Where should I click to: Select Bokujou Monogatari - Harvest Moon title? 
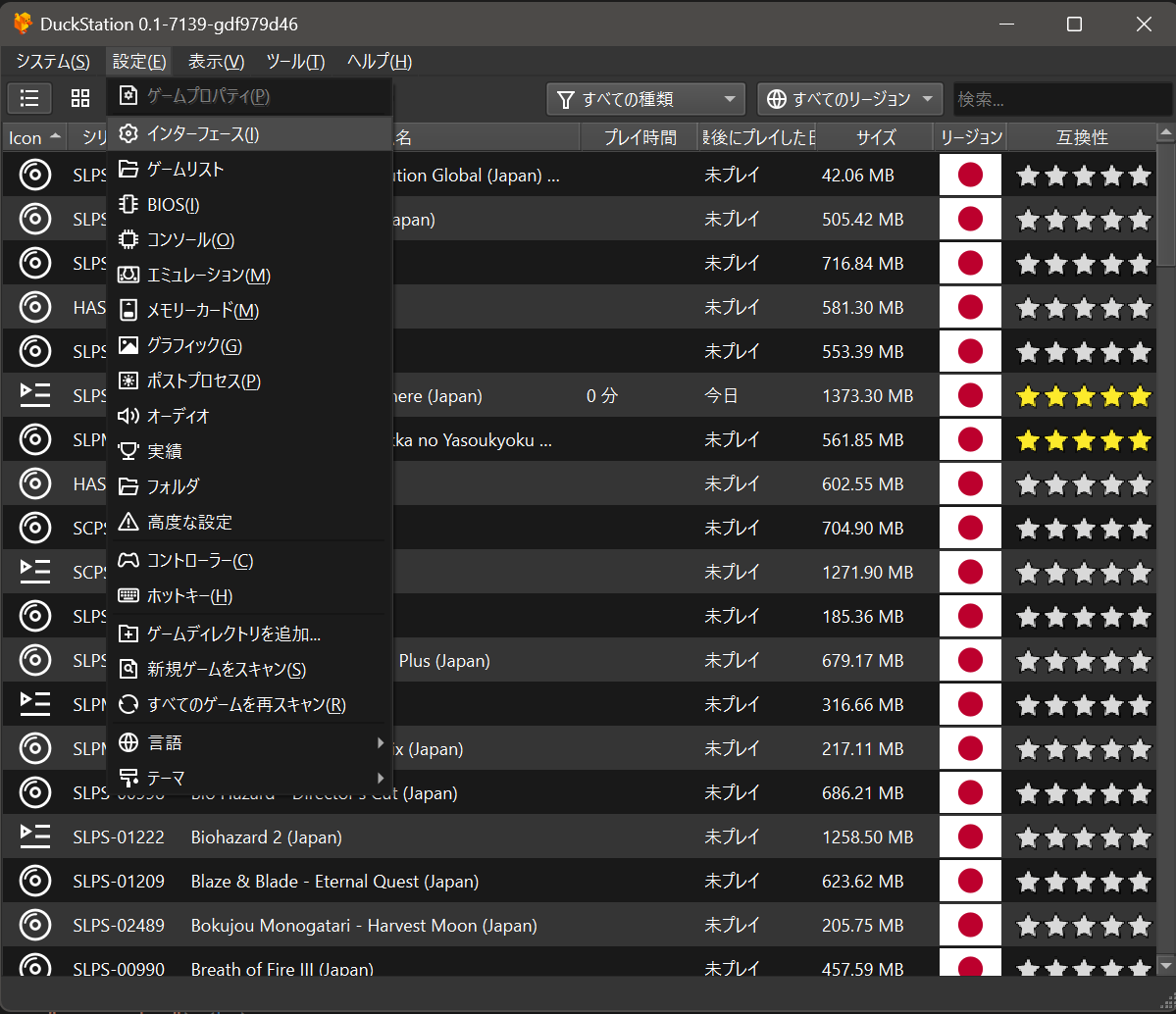[364, 926]
